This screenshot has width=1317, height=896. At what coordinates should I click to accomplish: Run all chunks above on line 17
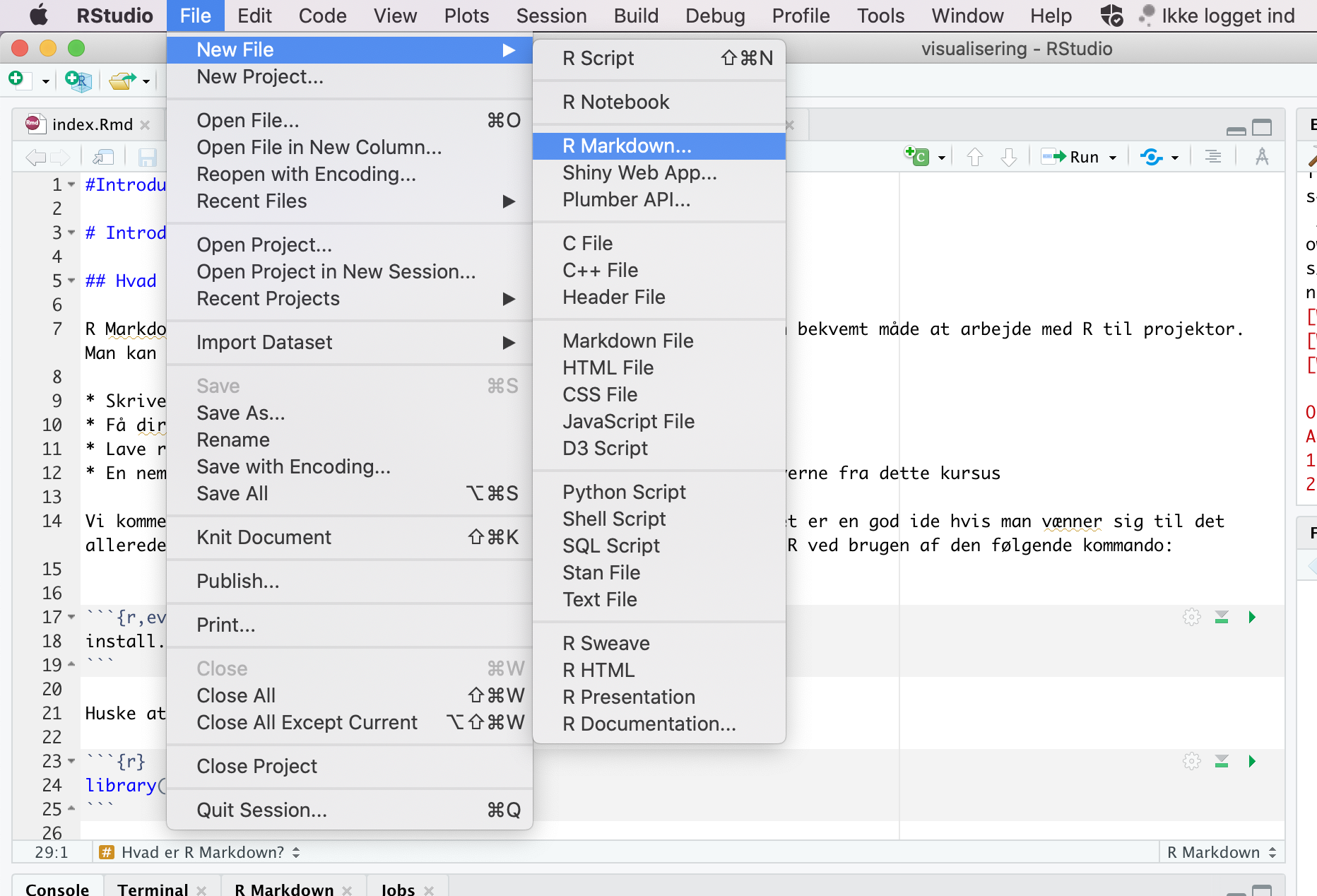[1222, 618]
